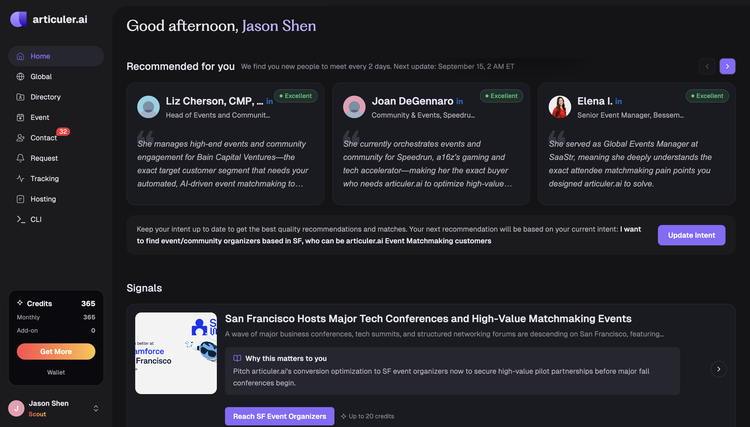Click the Tracking pulse icon
Viewport: 750px width, 427px height.
click(20, 178)
